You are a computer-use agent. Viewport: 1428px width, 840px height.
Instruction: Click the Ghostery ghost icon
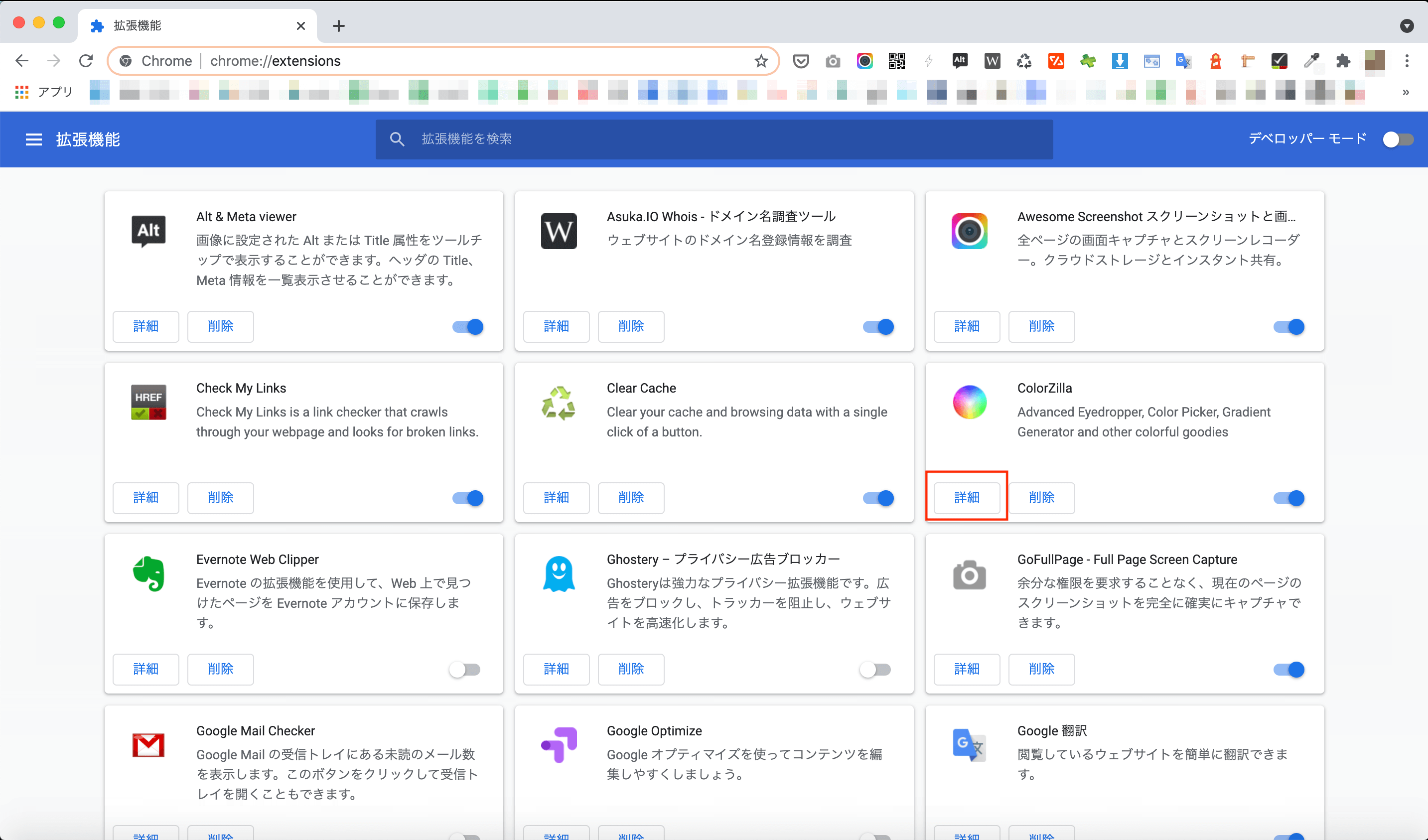[x=559, y=573]
